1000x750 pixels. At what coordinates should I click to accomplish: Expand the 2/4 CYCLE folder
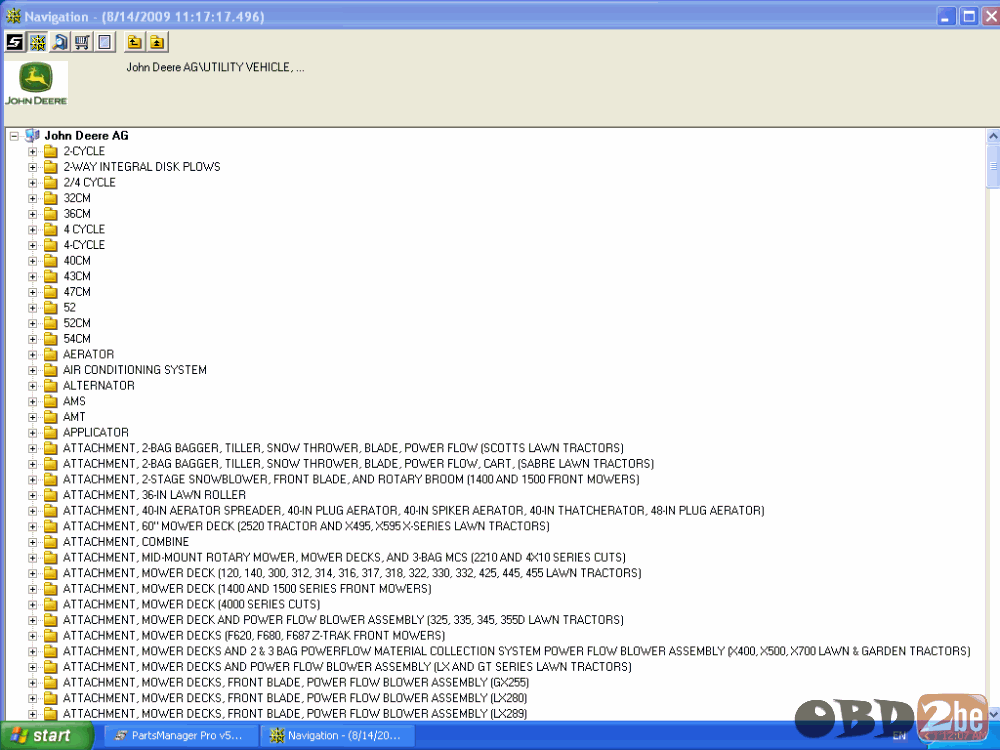tap(33, 183)
